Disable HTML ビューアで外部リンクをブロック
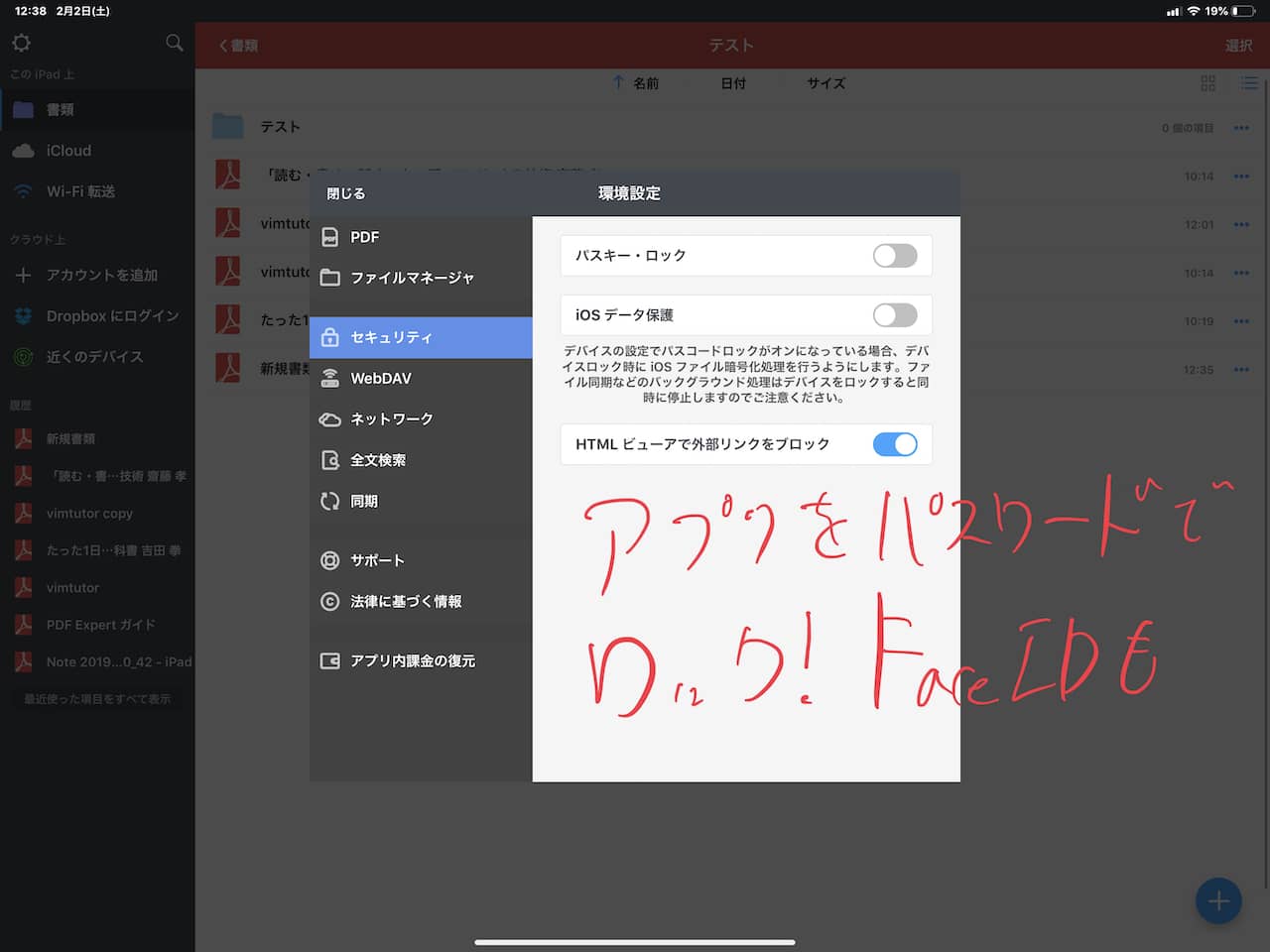The height and width of the screenshot is (952, 1270). [x=894, y=444]
